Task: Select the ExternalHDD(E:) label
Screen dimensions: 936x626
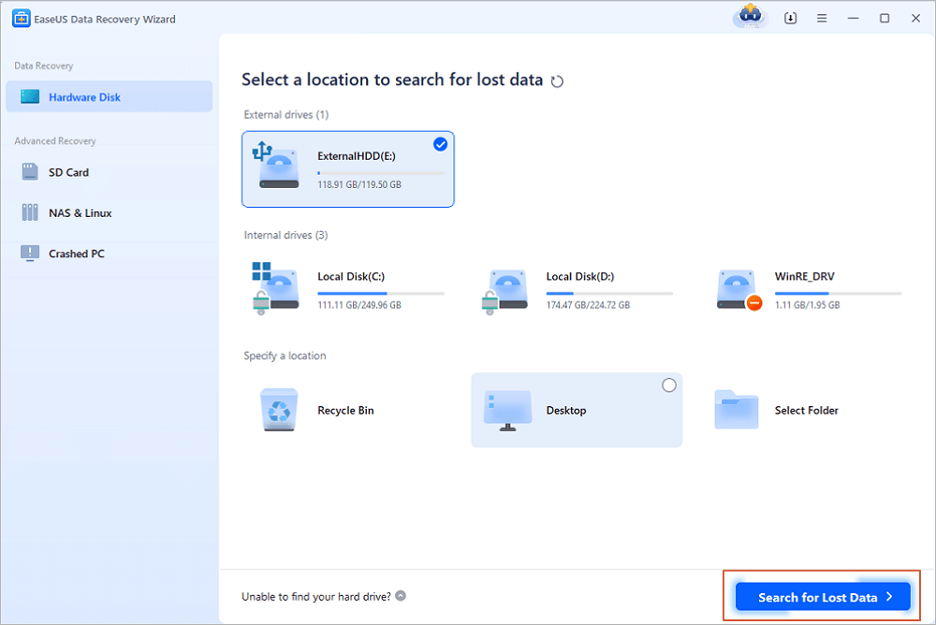Action: [x=356, y=156]
